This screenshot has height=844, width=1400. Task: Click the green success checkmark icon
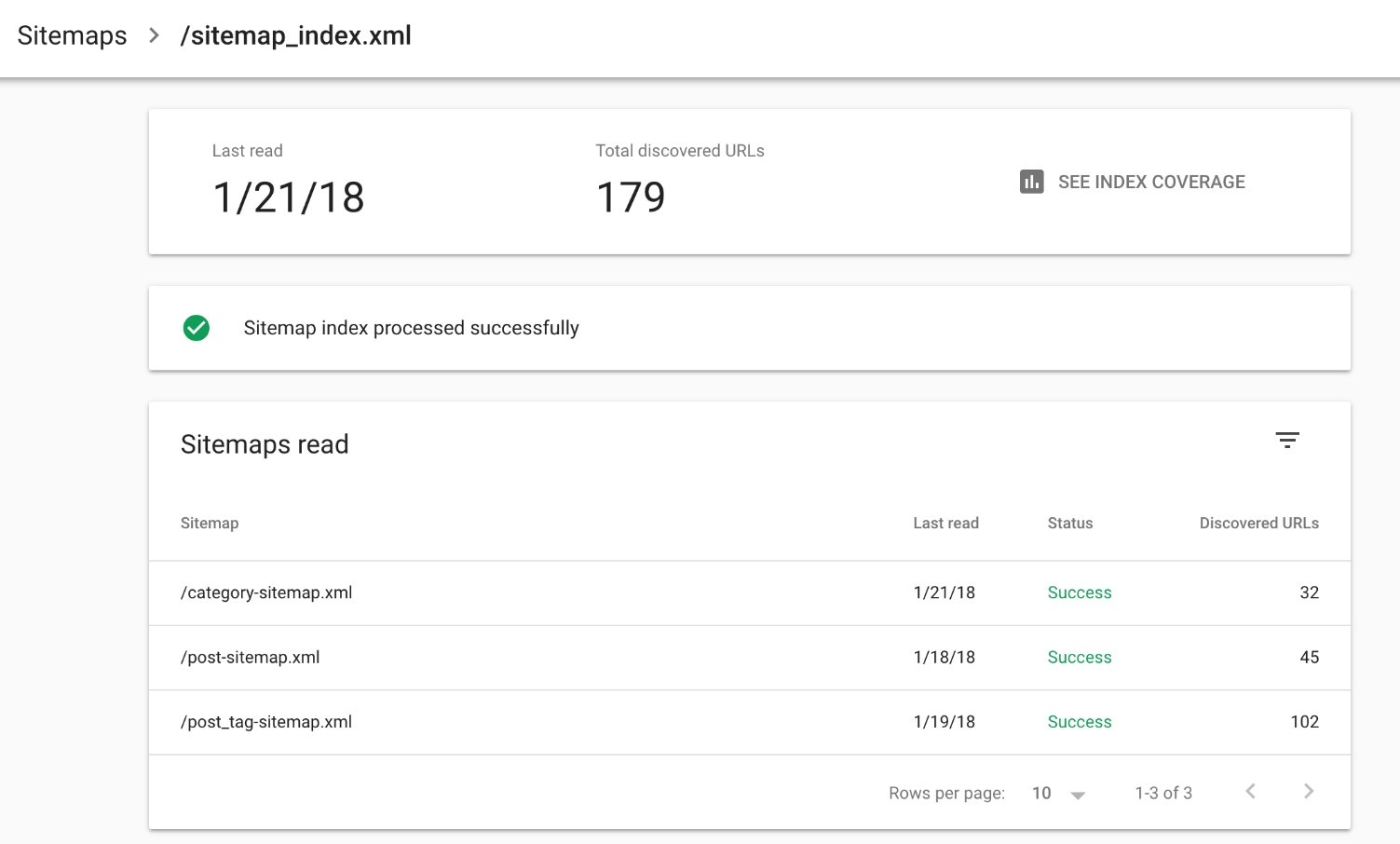[196, 328]
